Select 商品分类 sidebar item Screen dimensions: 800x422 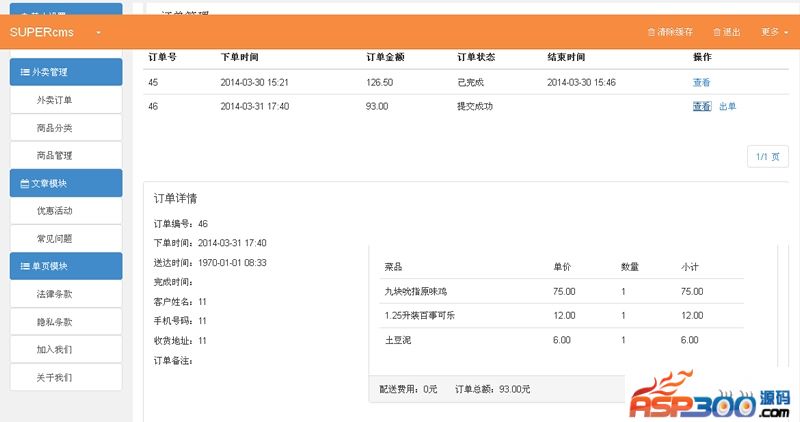point(54,128)
